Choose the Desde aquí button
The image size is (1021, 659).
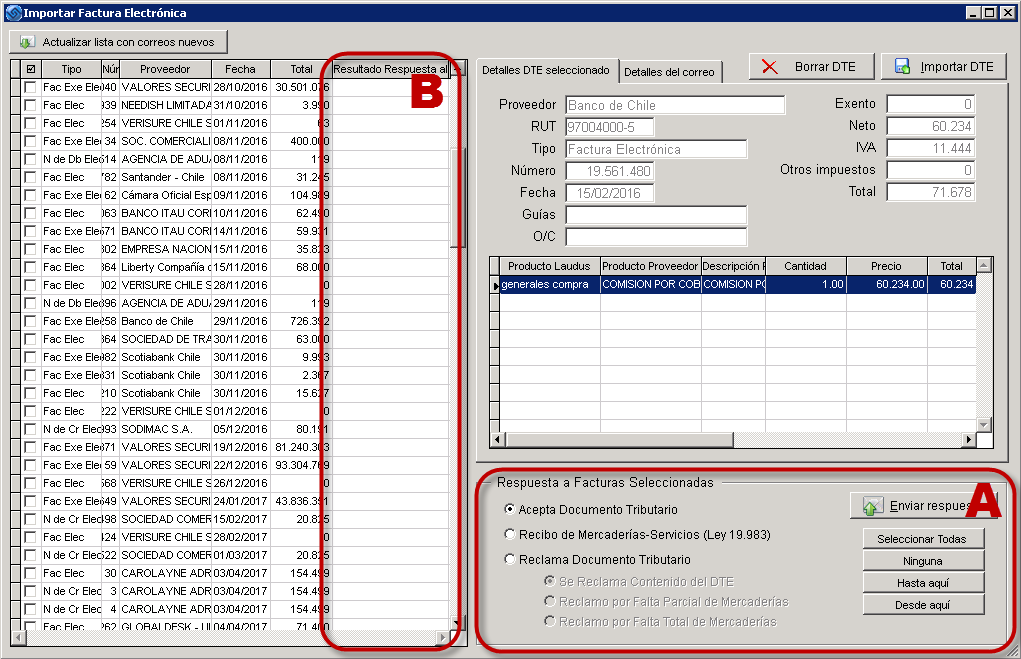point(923,606)
